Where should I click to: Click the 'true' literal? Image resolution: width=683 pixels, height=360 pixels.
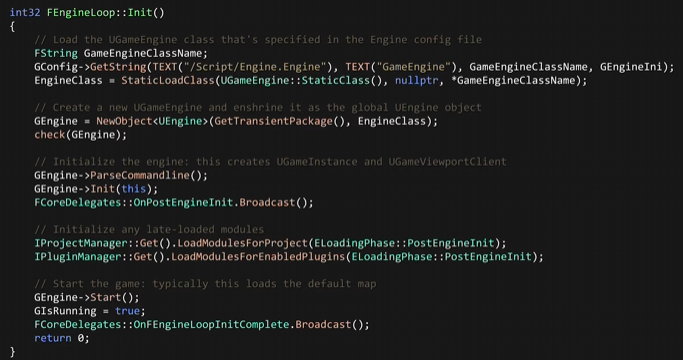[x=127, y=311]
